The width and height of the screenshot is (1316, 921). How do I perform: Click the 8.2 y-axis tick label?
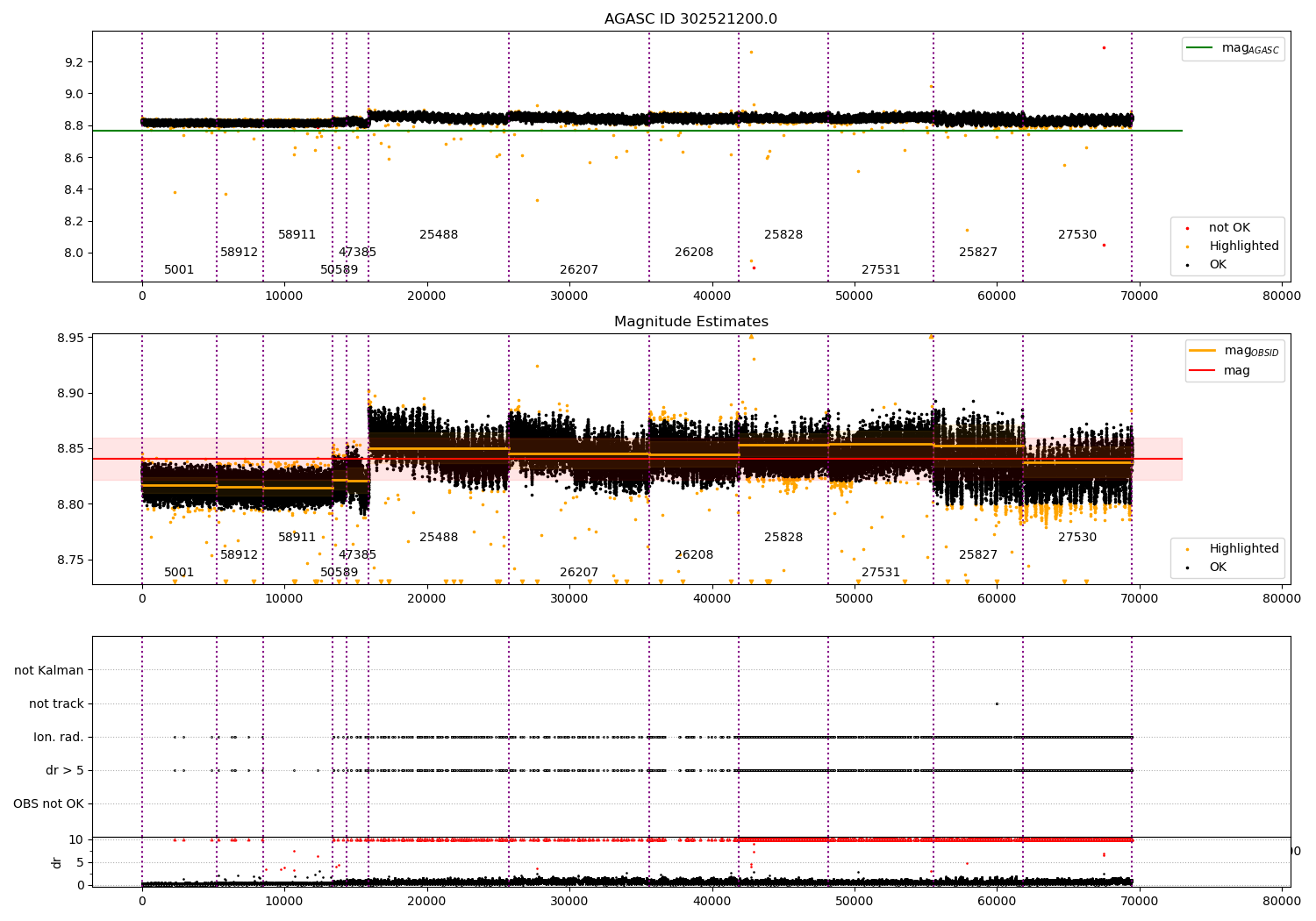74,221
